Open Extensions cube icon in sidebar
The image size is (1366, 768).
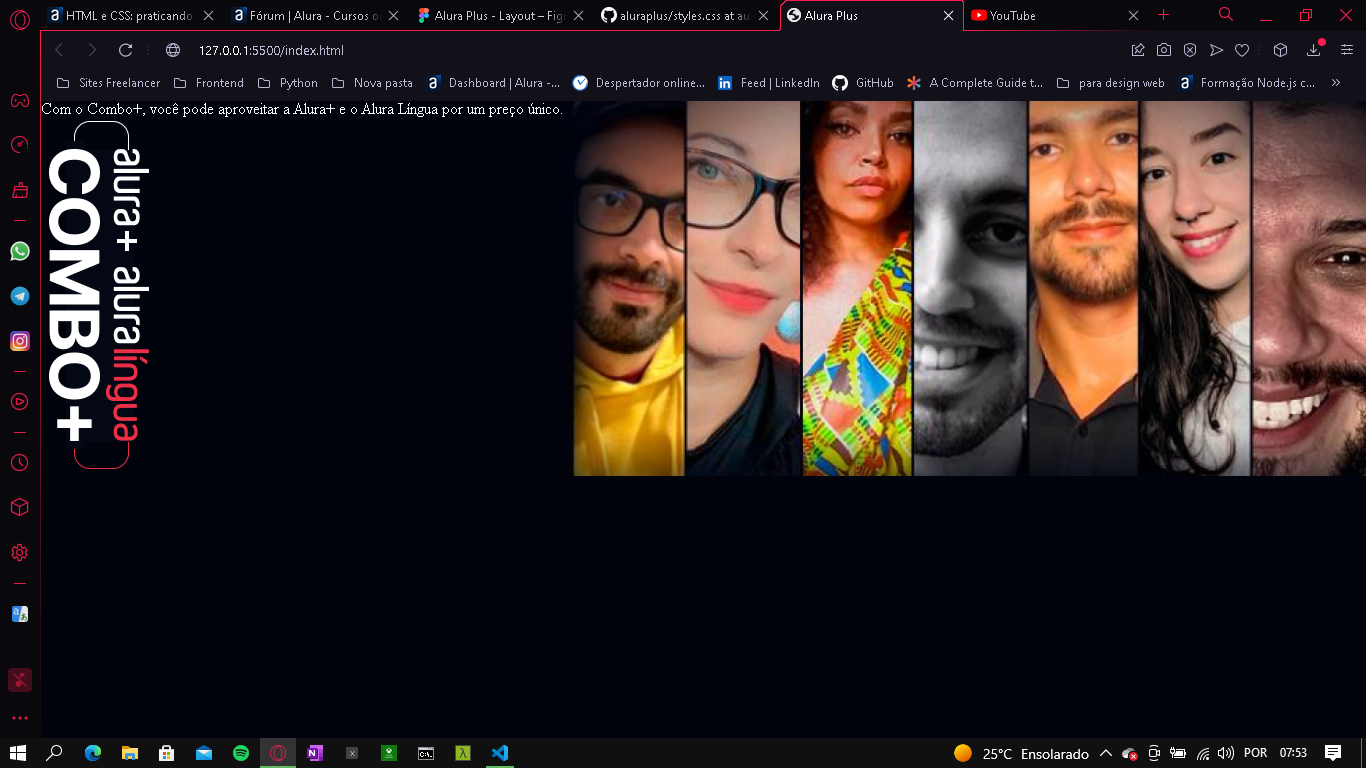(19, 508)
